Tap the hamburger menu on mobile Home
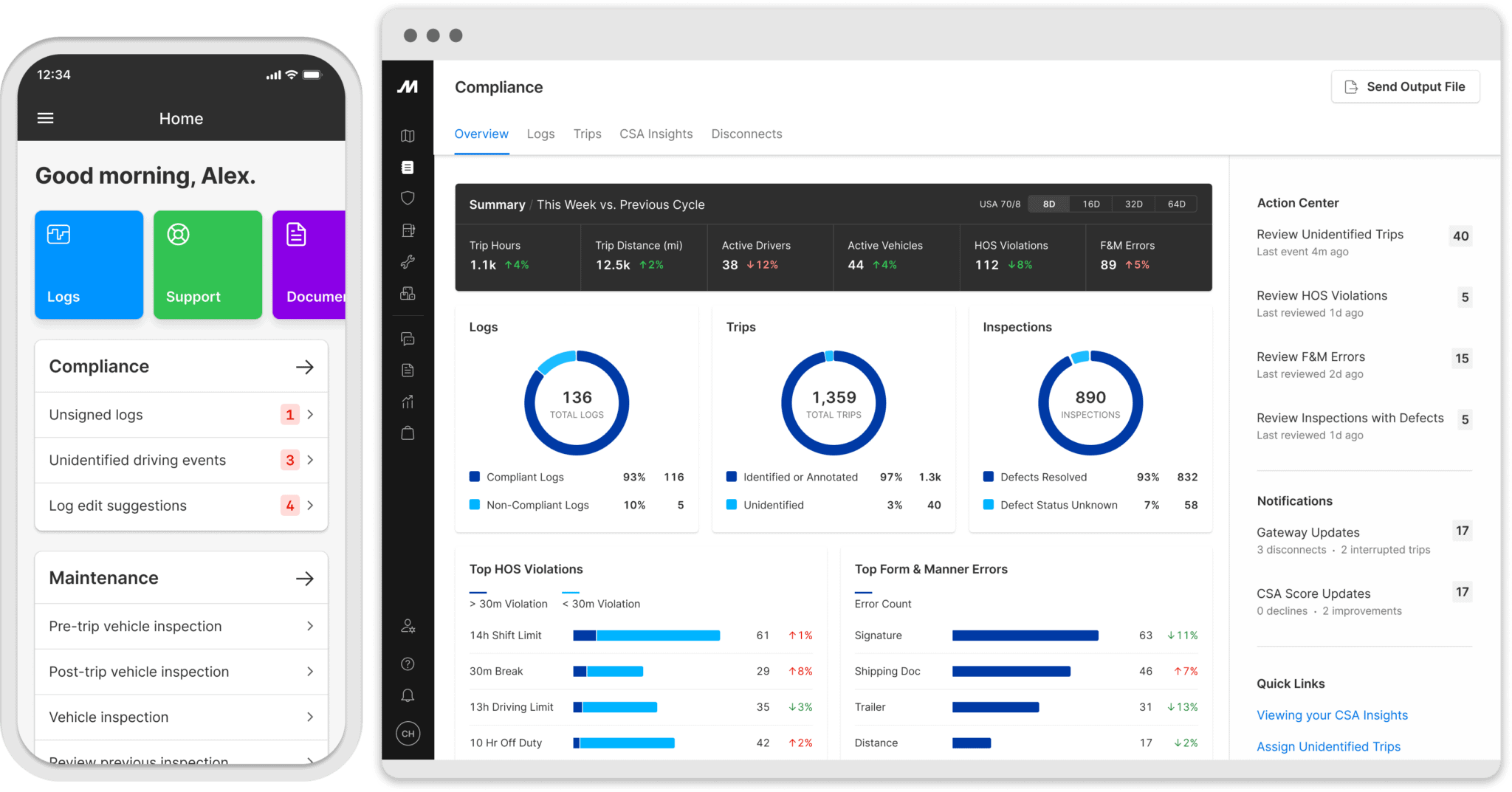1512x792 pixels. point(46,118)
